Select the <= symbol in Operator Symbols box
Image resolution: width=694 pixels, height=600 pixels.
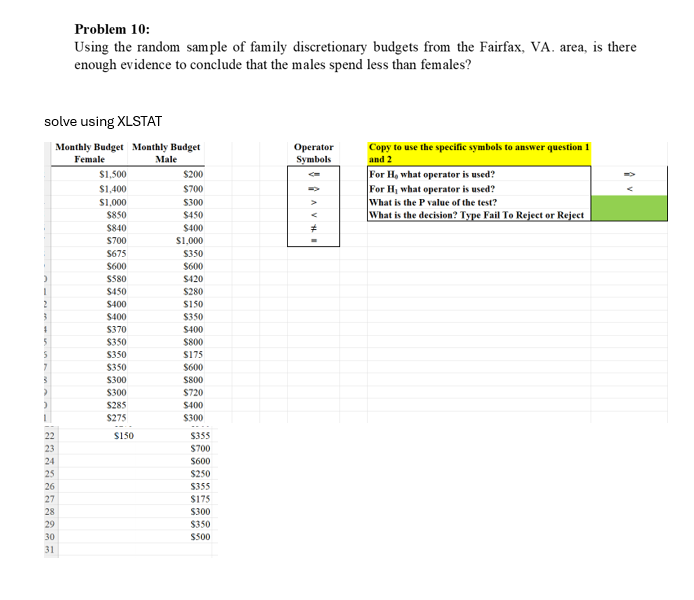pos(313,174)
